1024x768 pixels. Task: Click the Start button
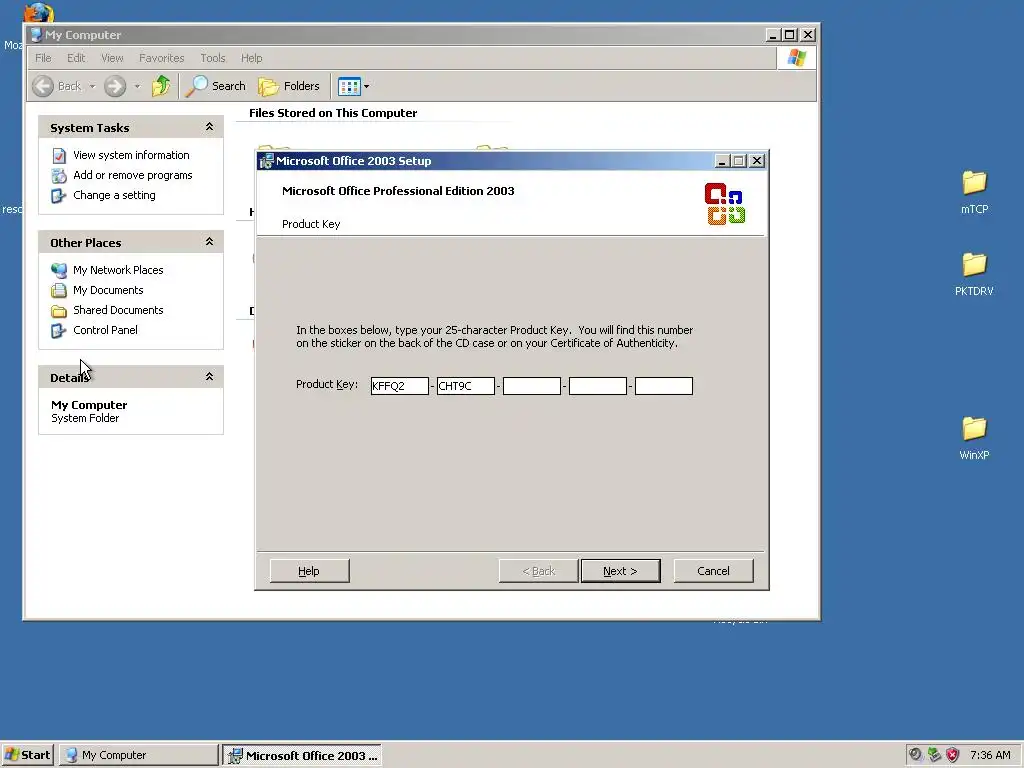click(x=27, y=755)
